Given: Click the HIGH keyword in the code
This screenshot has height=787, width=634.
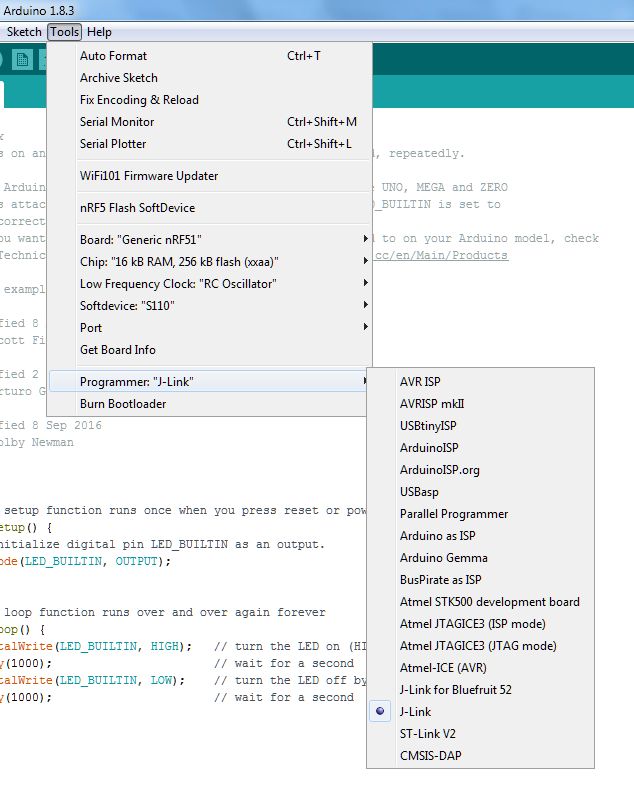Looking at the screenshot, I should [x=165, y=646].
